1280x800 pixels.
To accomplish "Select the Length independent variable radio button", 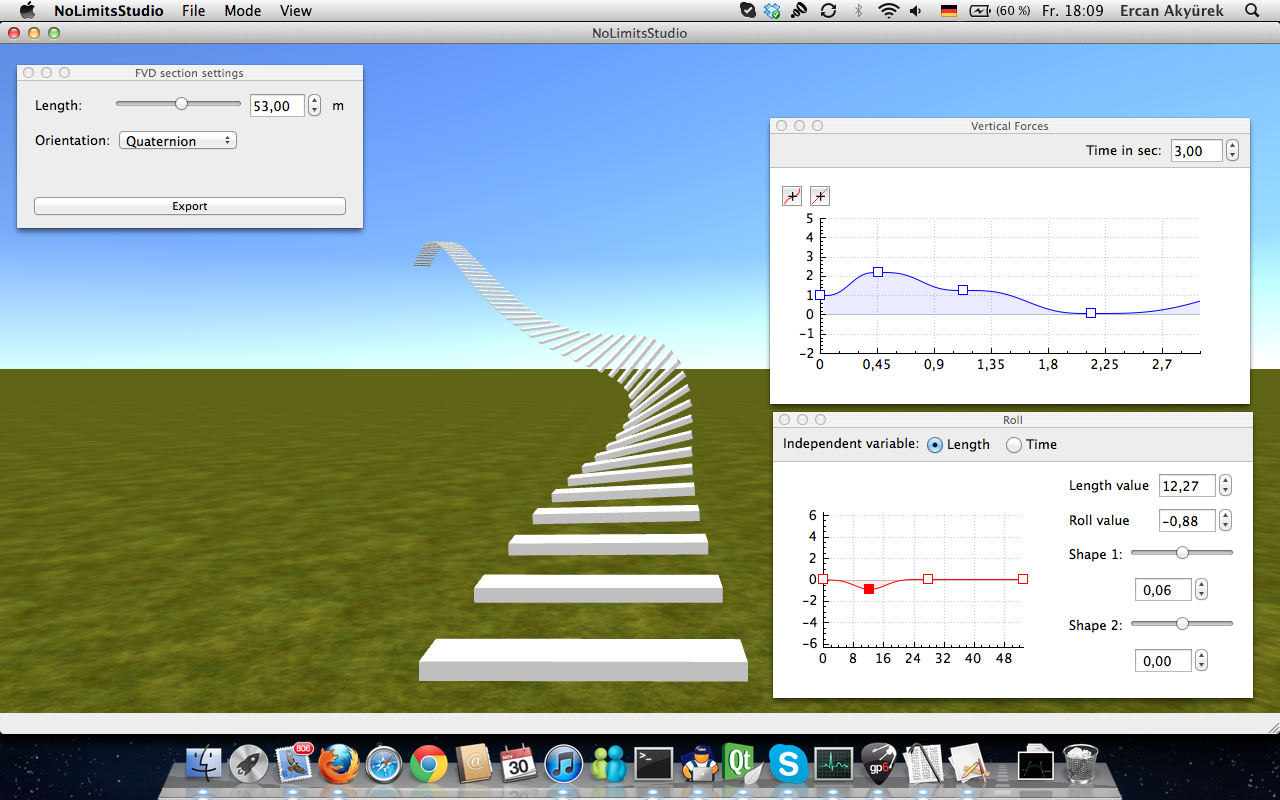I will (x=935, y=445).
